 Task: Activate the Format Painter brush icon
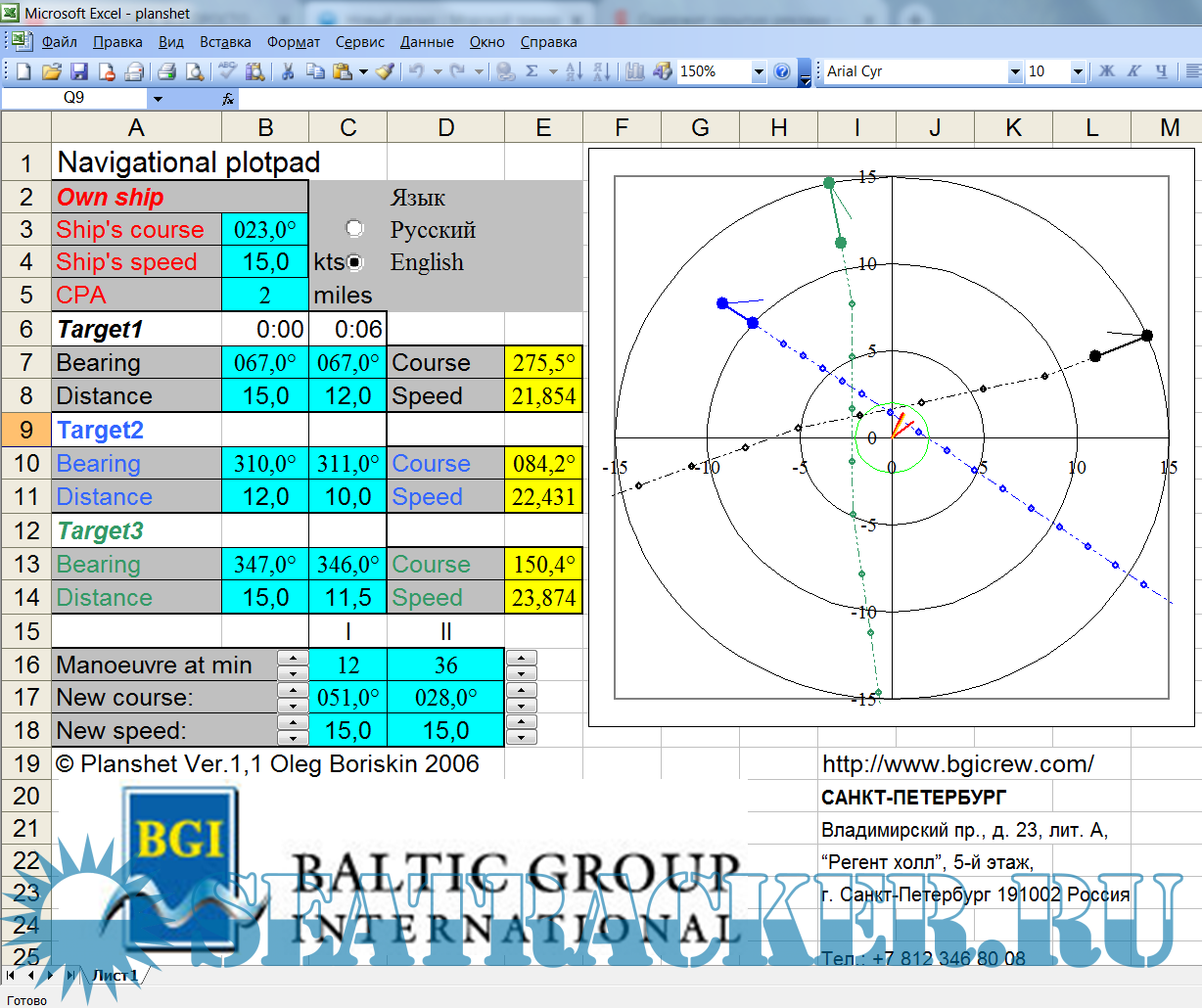coord(385,71)
